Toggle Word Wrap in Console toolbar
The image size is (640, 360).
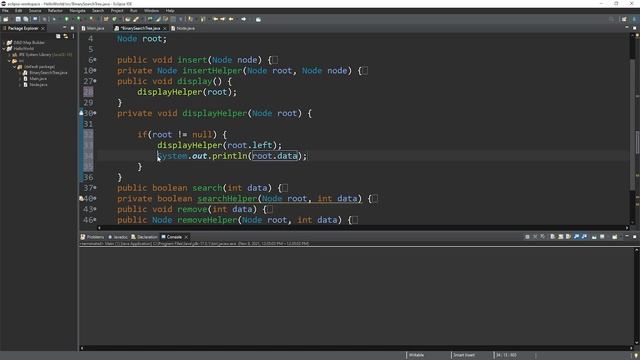tap(568, 237)
